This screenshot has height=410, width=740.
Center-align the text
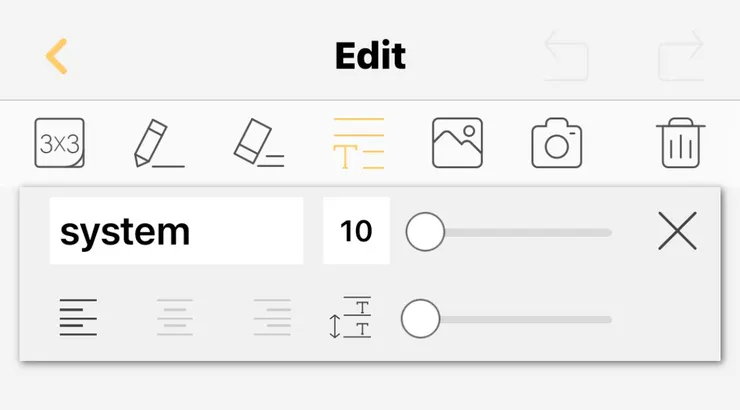pyautogui.click(x=175, y=318)
